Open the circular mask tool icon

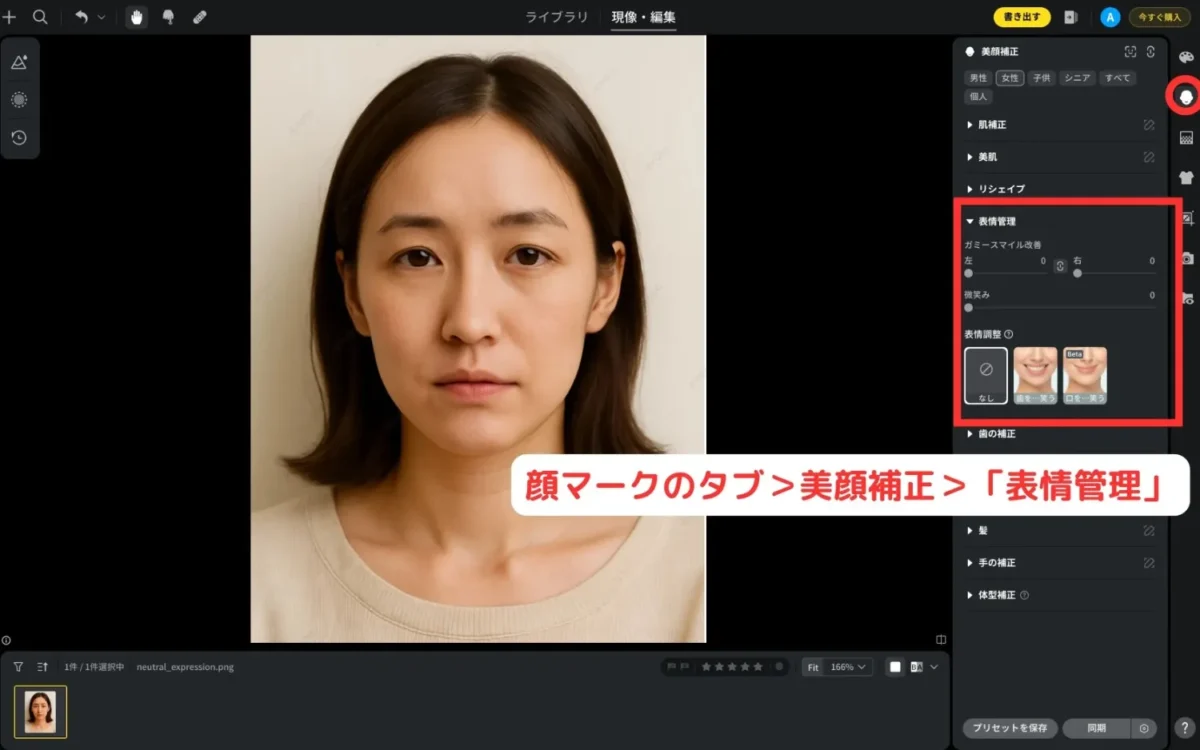[19, 100]
